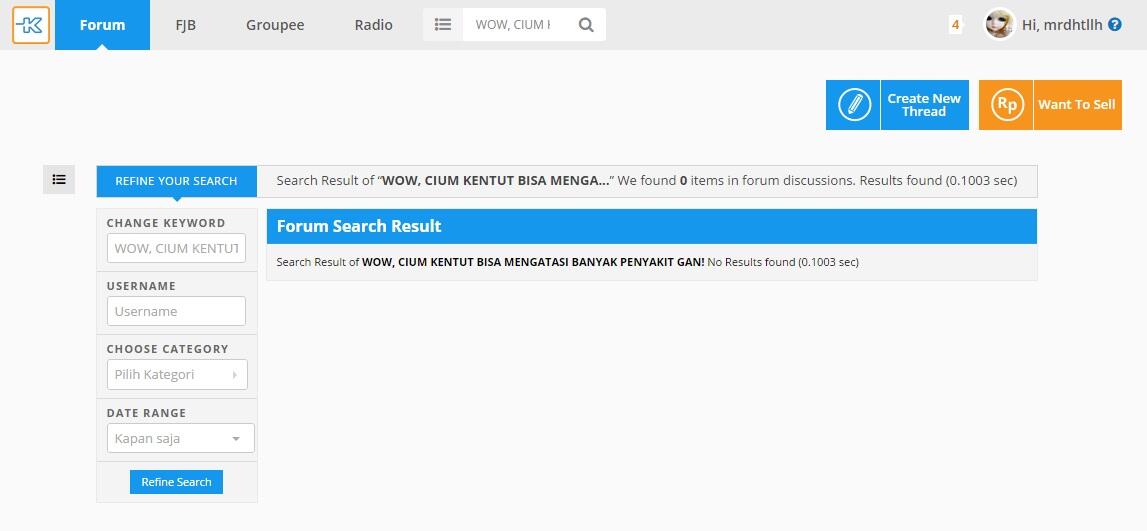Screen dimensions: 1147x531
Task: Click the 'No Results found (0.1003 sec)' text
Action: (783, 262)
